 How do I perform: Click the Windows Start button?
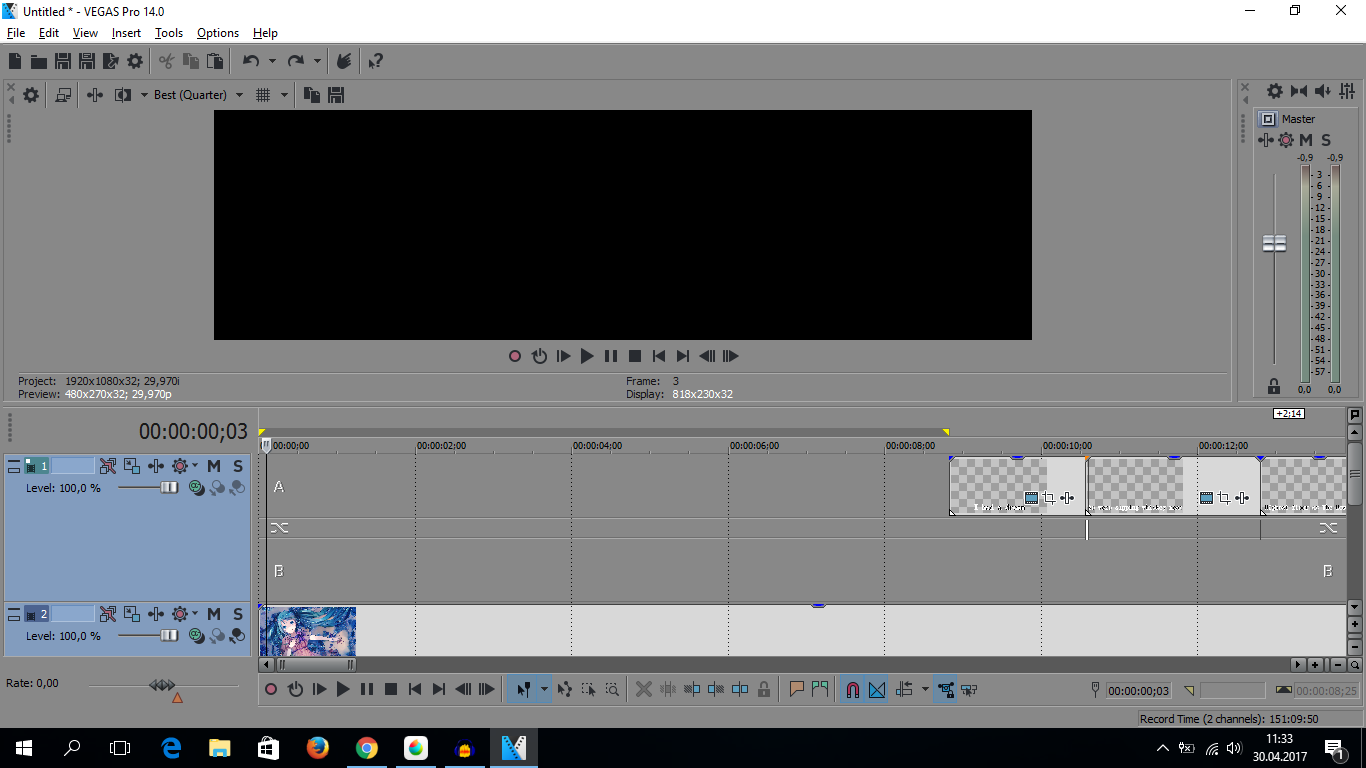24,747
